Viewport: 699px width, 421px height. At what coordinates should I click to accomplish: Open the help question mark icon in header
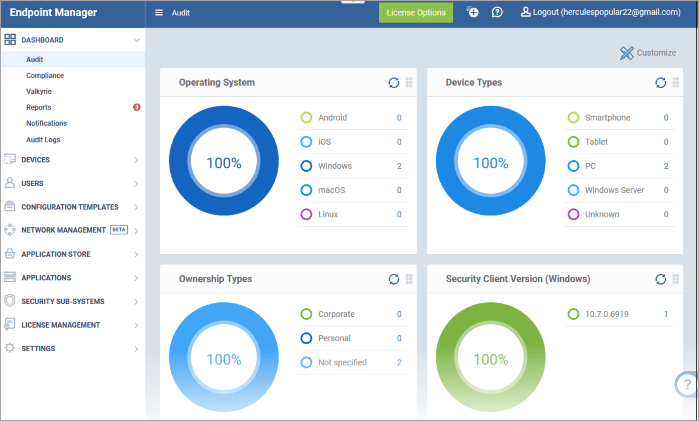click(x=497, y=13)
